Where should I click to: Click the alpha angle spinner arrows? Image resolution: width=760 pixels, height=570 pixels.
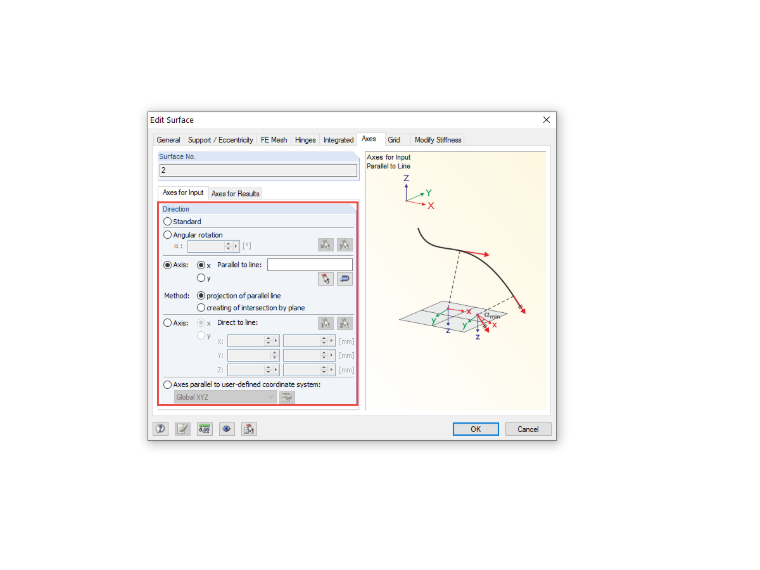pos(228,246)
